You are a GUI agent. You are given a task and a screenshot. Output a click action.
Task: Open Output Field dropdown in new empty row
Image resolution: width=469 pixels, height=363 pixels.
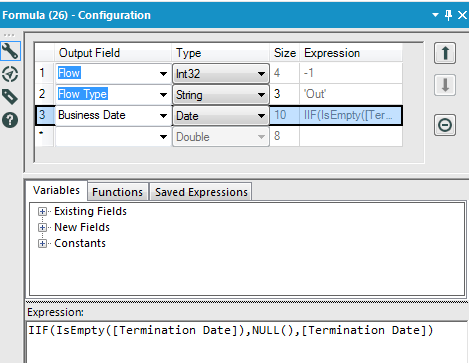pos(163,137)
